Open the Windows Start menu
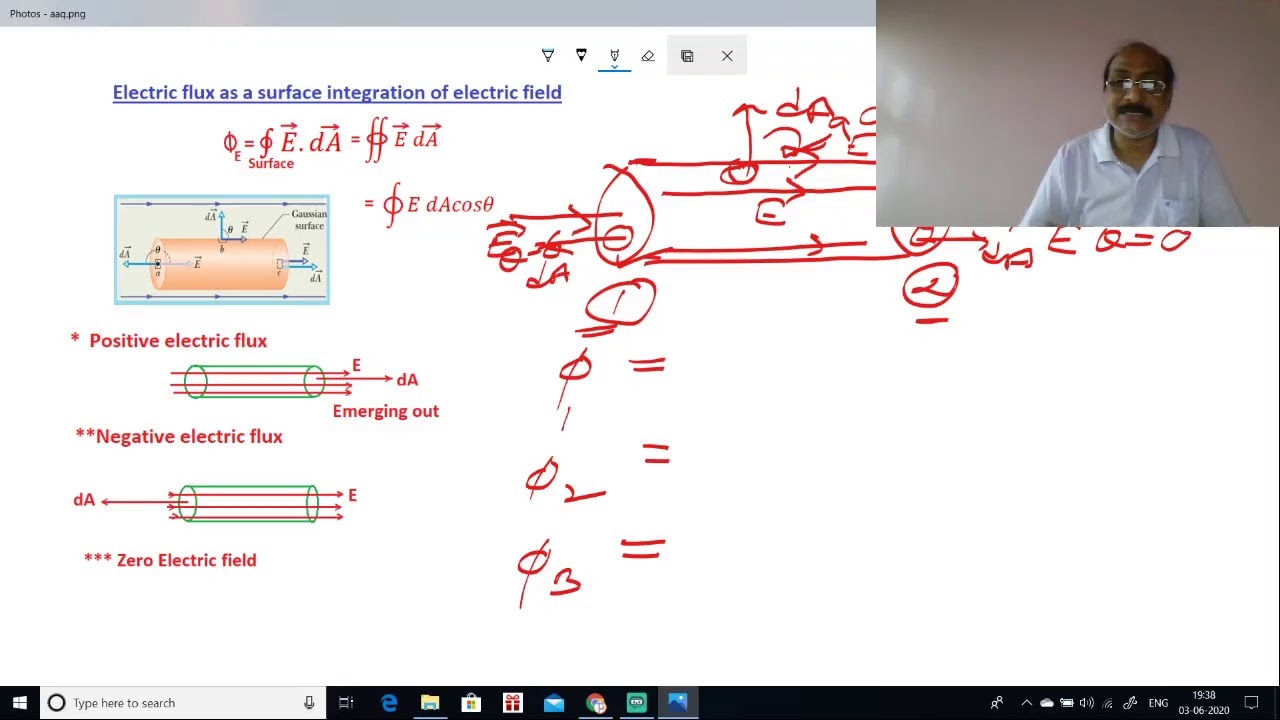This screenshot has height=720, width=1280. [19, 703]
